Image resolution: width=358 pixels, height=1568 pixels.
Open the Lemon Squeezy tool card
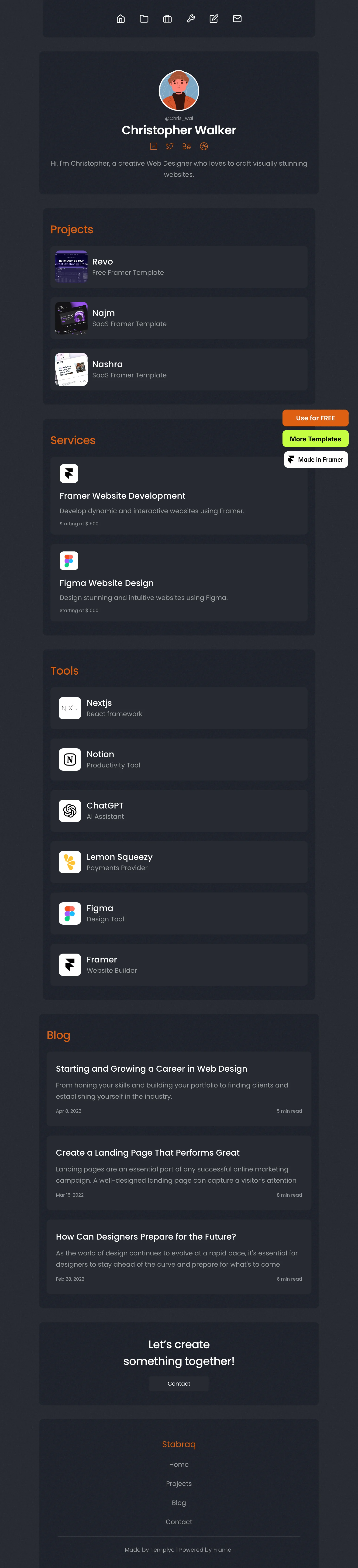[179, 862]
